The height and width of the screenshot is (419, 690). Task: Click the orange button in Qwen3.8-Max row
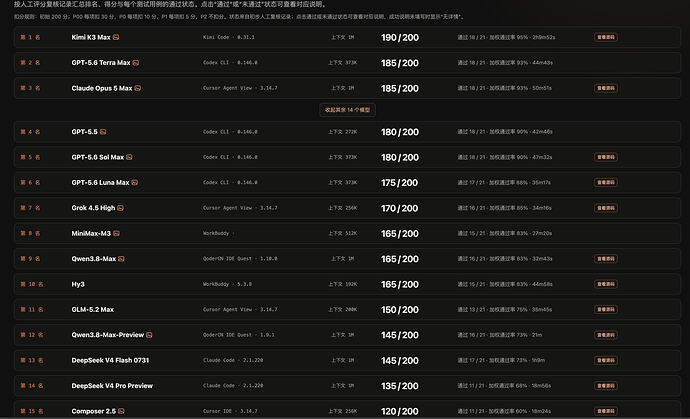[606, 259]
